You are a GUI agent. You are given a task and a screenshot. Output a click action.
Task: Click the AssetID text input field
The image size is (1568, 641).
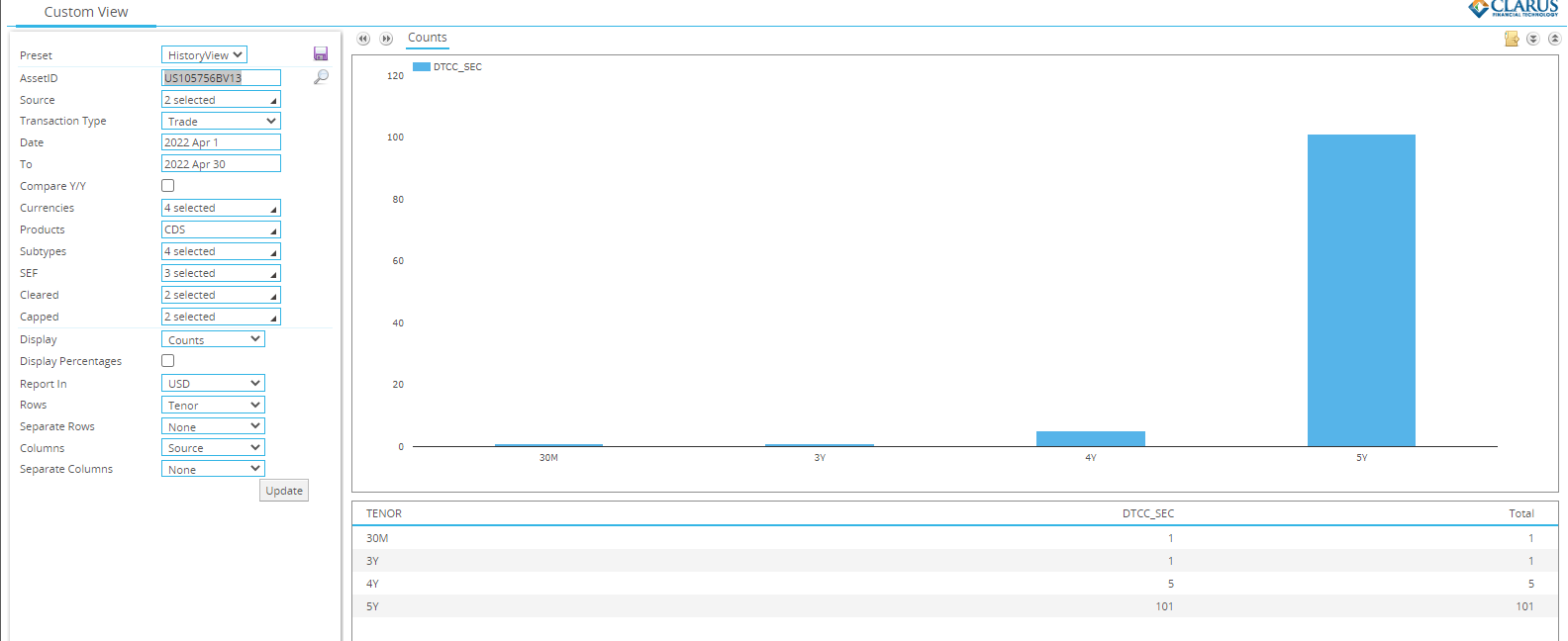[221, 78]
